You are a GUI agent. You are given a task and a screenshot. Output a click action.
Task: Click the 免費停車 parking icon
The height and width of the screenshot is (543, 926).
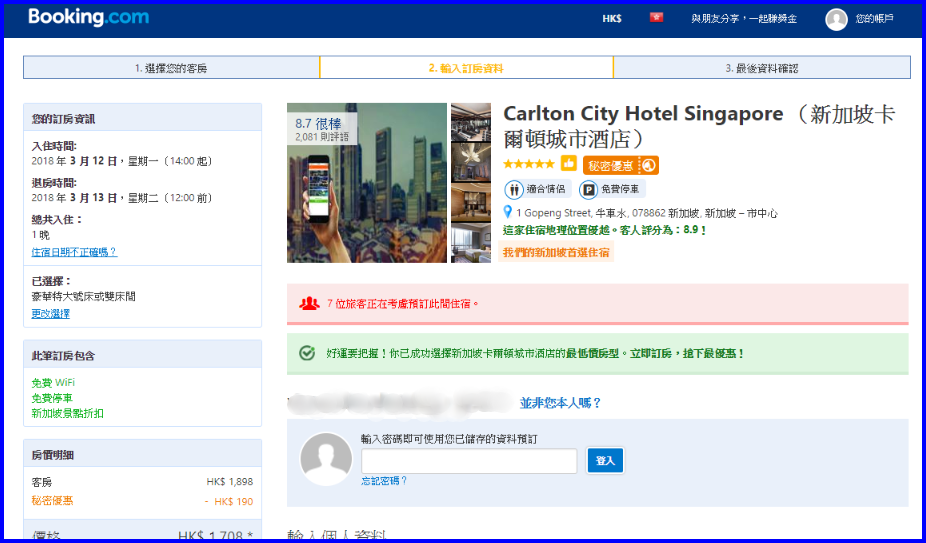tap(588, 190)
